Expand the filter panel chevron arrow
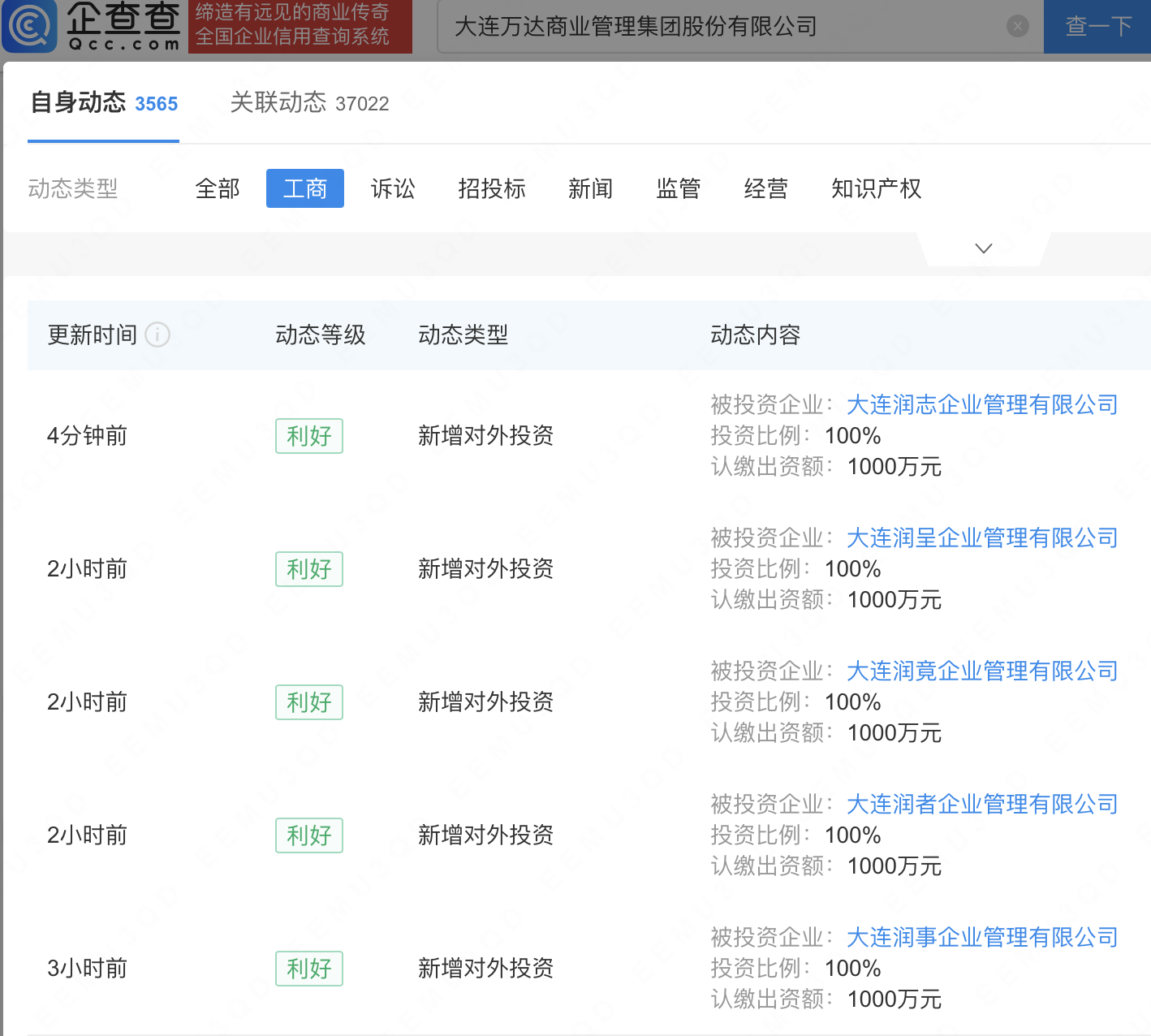 pyautogui.click(x=983, y=248)
